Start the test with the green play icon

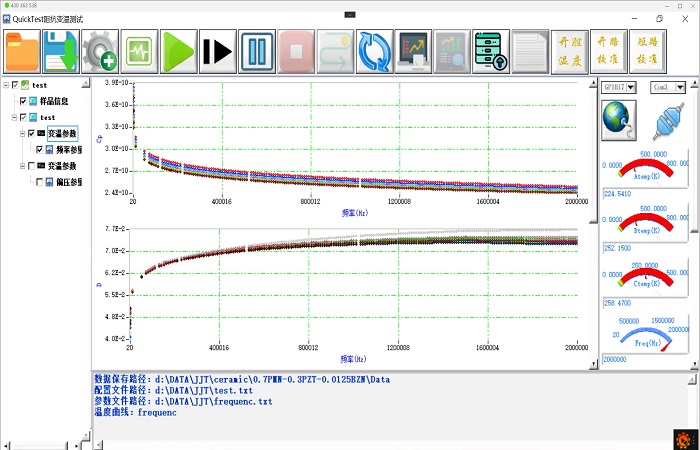point(179,51)
